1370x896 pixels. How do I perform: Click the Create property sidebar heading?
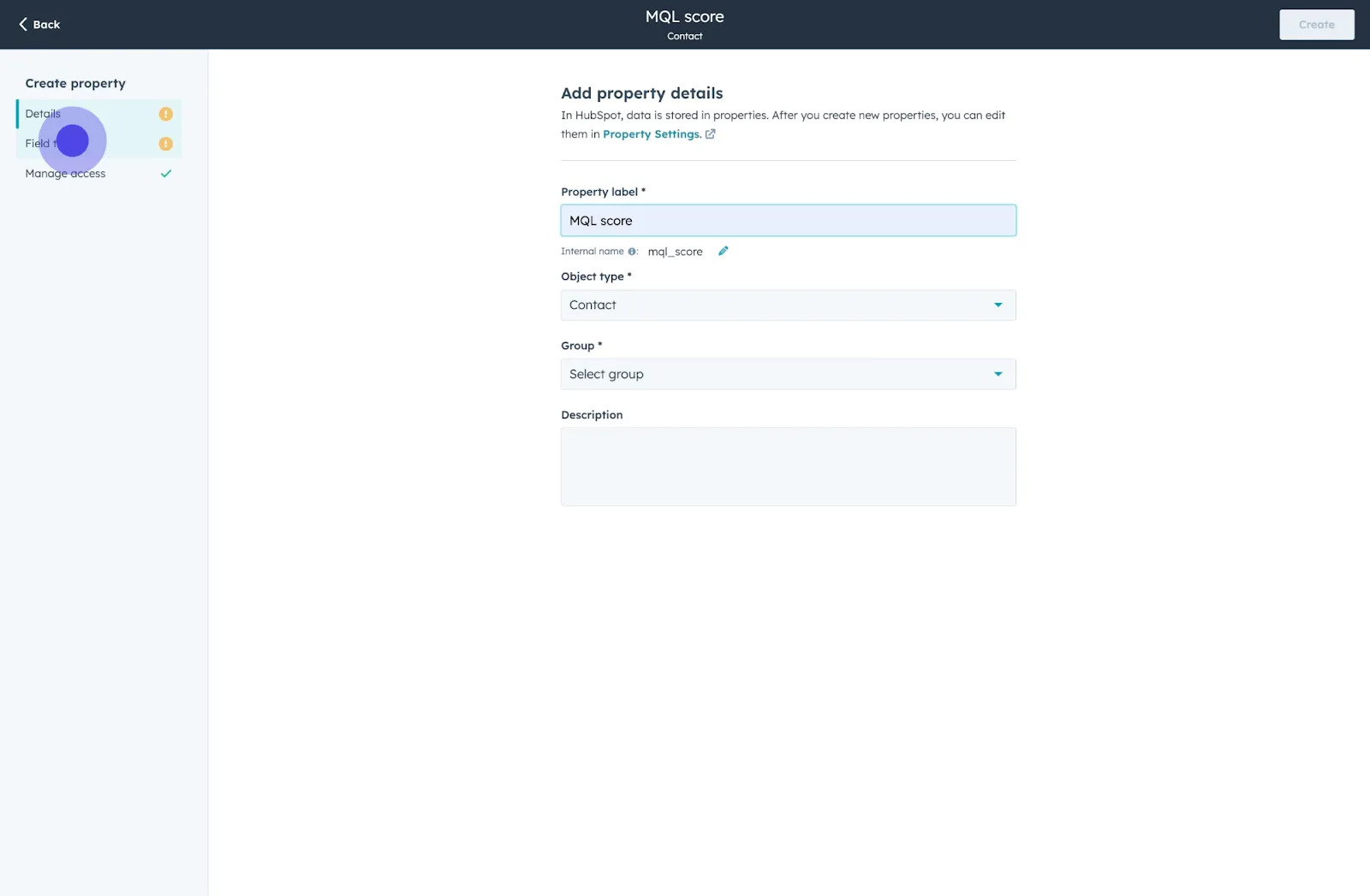point(75,83)
